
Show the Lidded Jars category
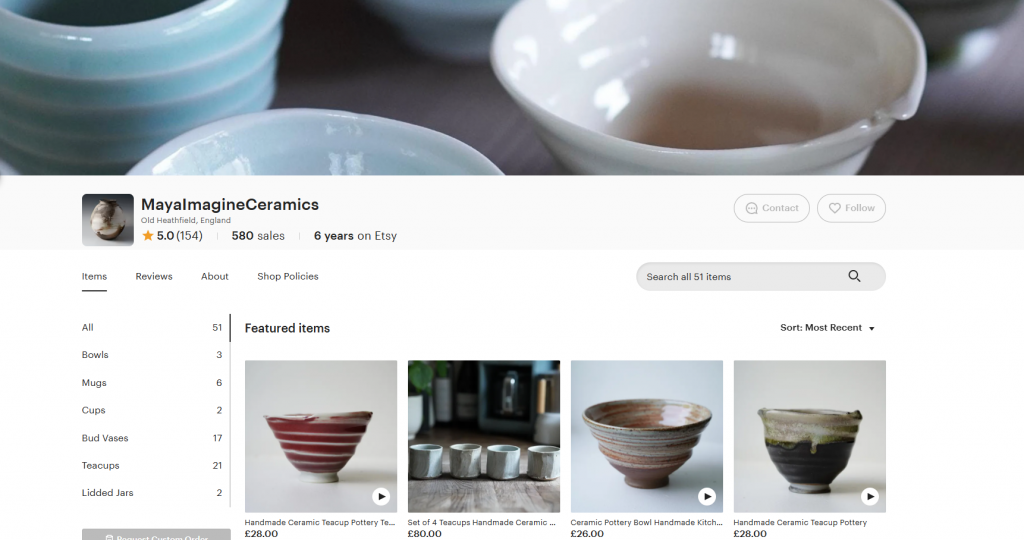[108, 493]
